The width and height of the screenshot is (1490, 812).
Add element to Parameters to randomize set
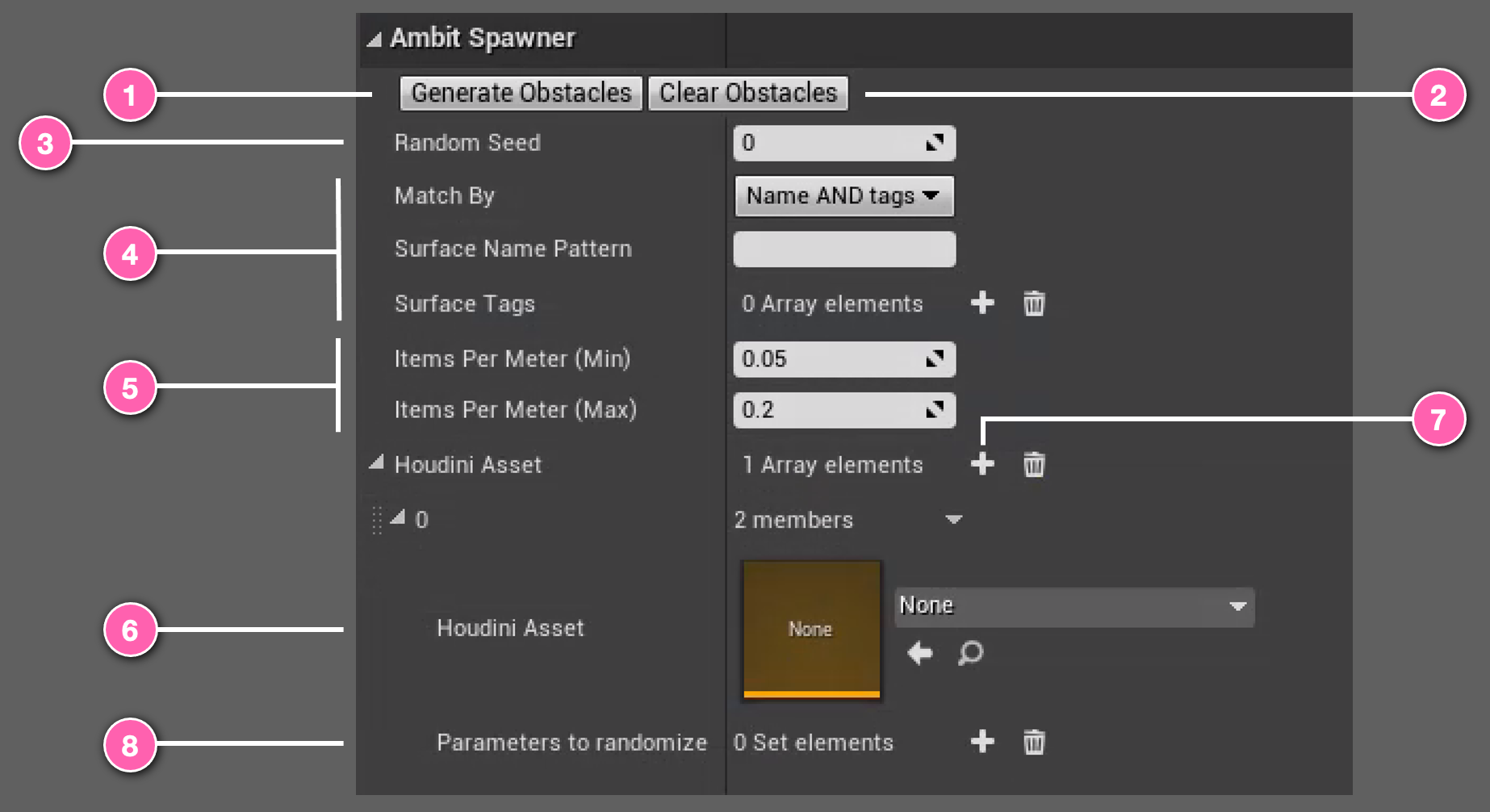(982, 742)
